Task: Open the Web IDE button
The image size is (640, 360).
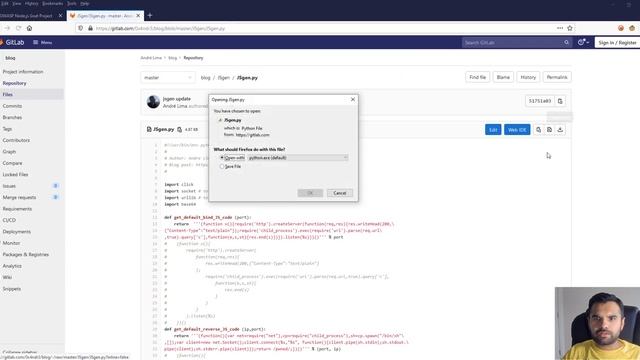Action: pos(517,130)
